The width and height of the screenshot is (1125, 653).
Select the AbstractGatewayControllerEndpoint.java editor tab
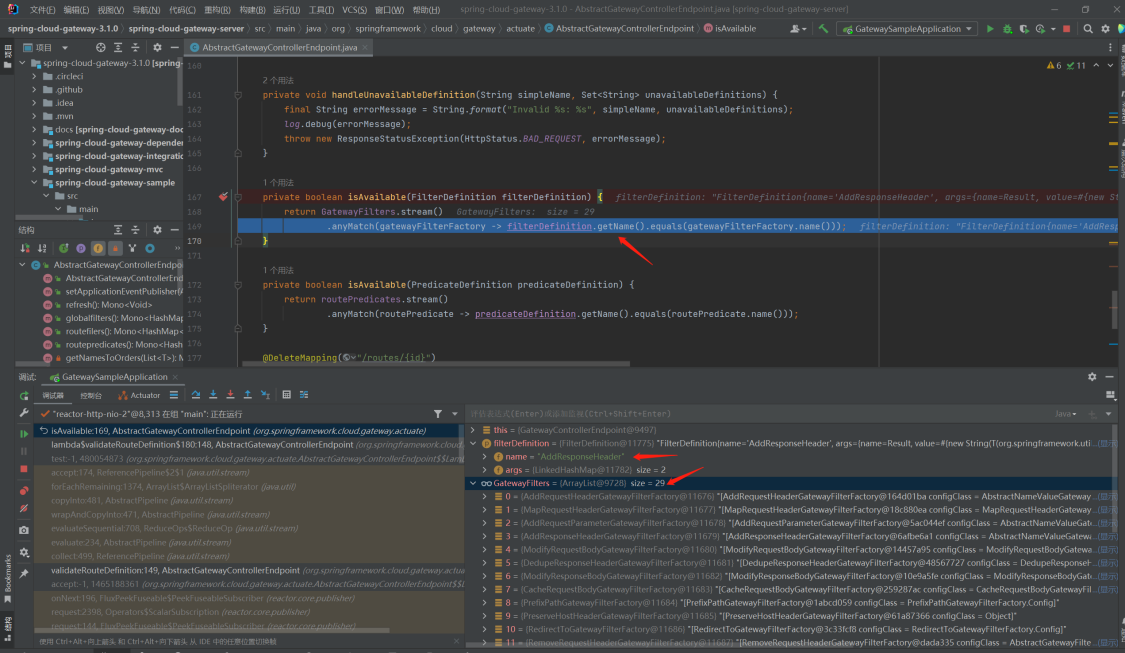(x=279, y=47)
